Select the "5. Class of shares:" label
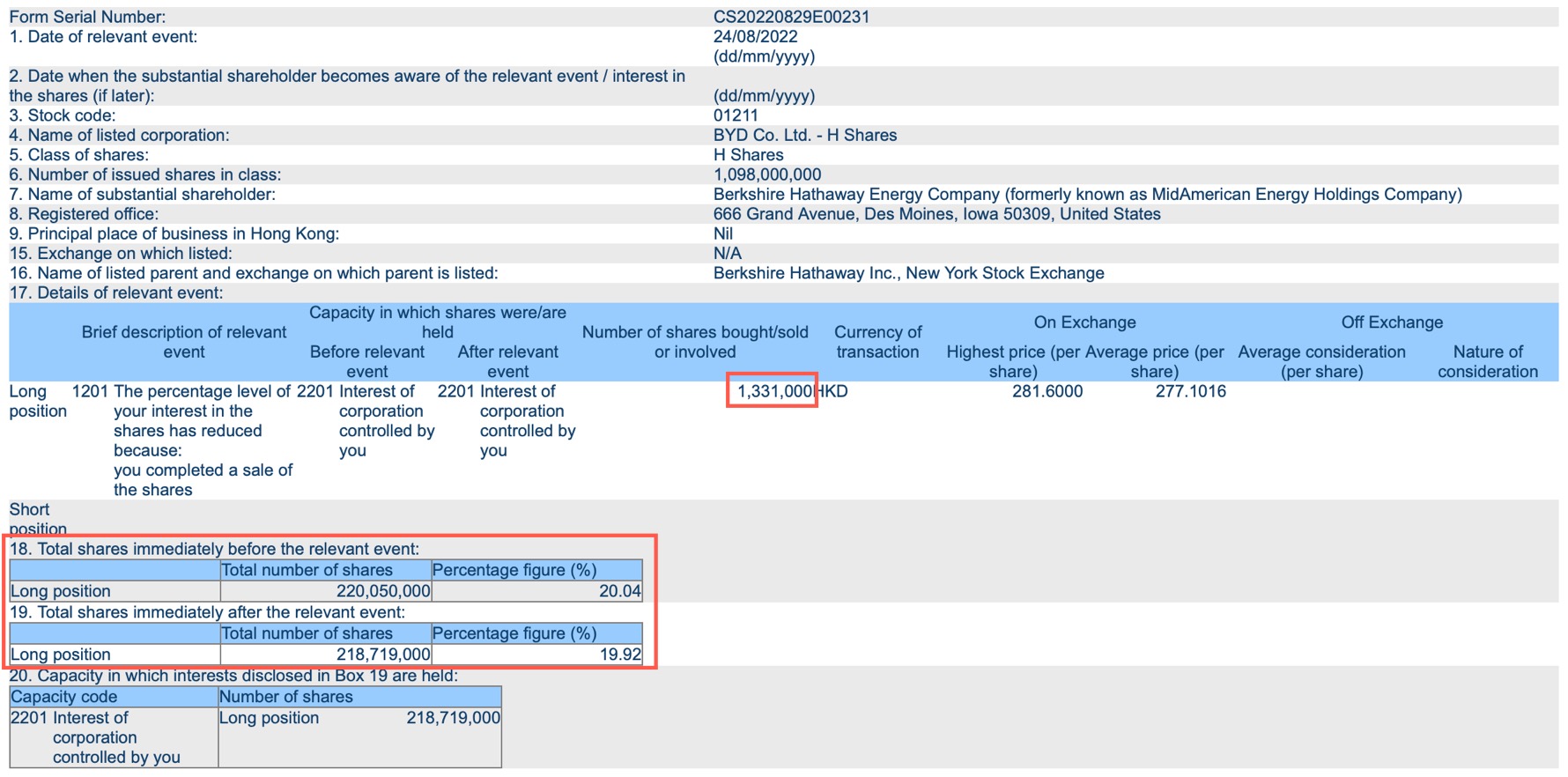This screenshot has height=777, width=1568. (x=79, y=155)
